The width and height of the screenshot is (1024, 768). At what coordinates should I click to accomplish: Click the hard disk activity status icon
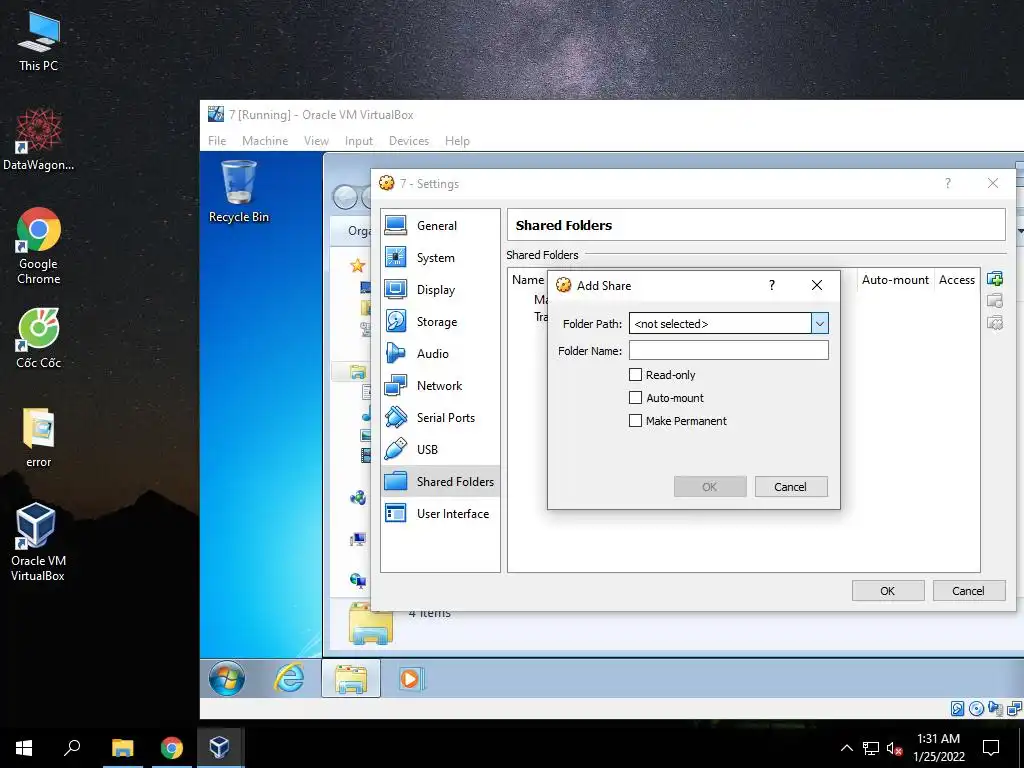[957, 709]
